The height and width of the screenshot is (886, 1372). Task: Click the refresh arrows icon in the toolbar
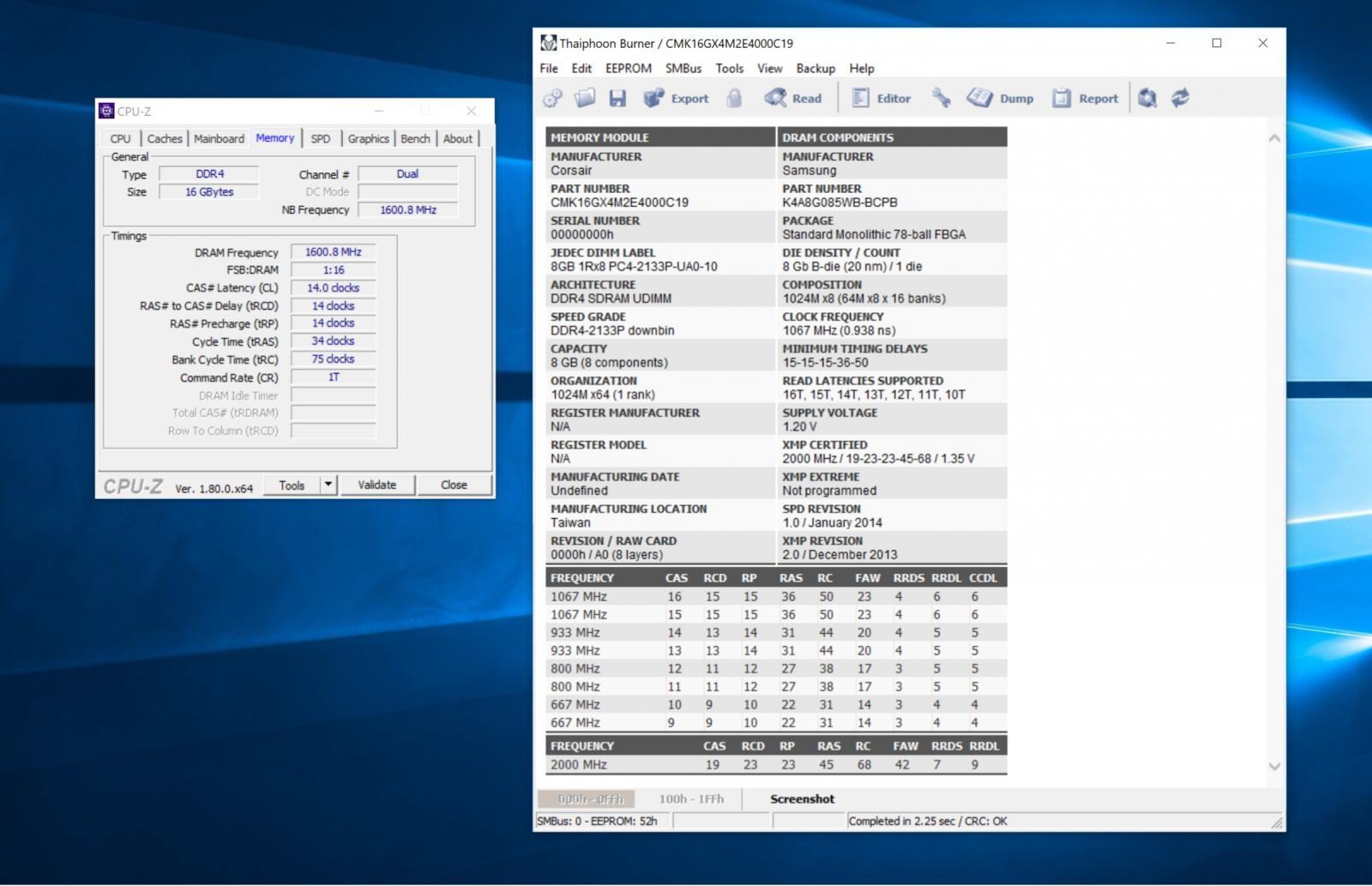[x=1181, y=99]
